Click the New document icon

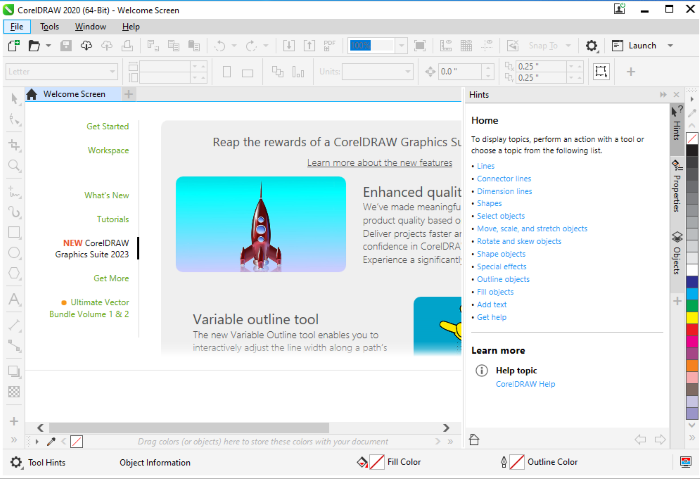tap(14, 46)
